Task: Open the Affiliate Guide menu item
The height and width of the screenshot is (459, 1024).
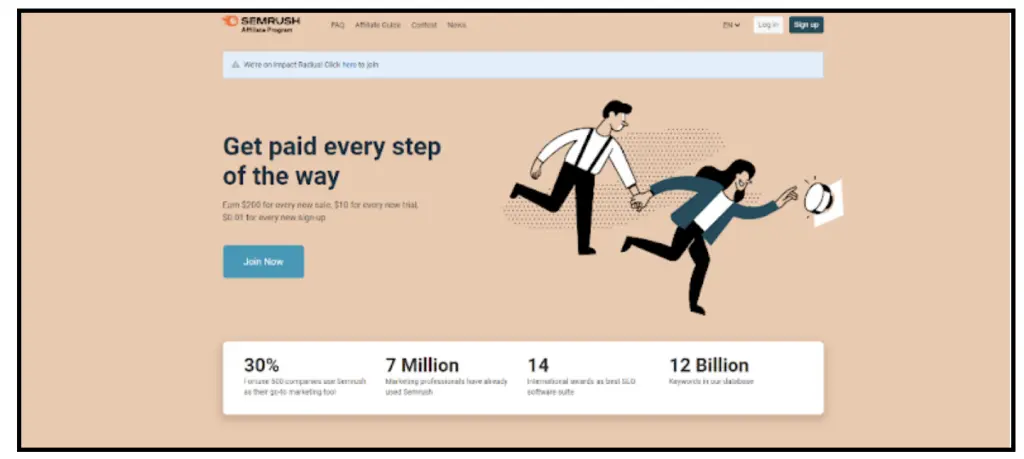Action: pyautogui.click(x=378, y=25)
